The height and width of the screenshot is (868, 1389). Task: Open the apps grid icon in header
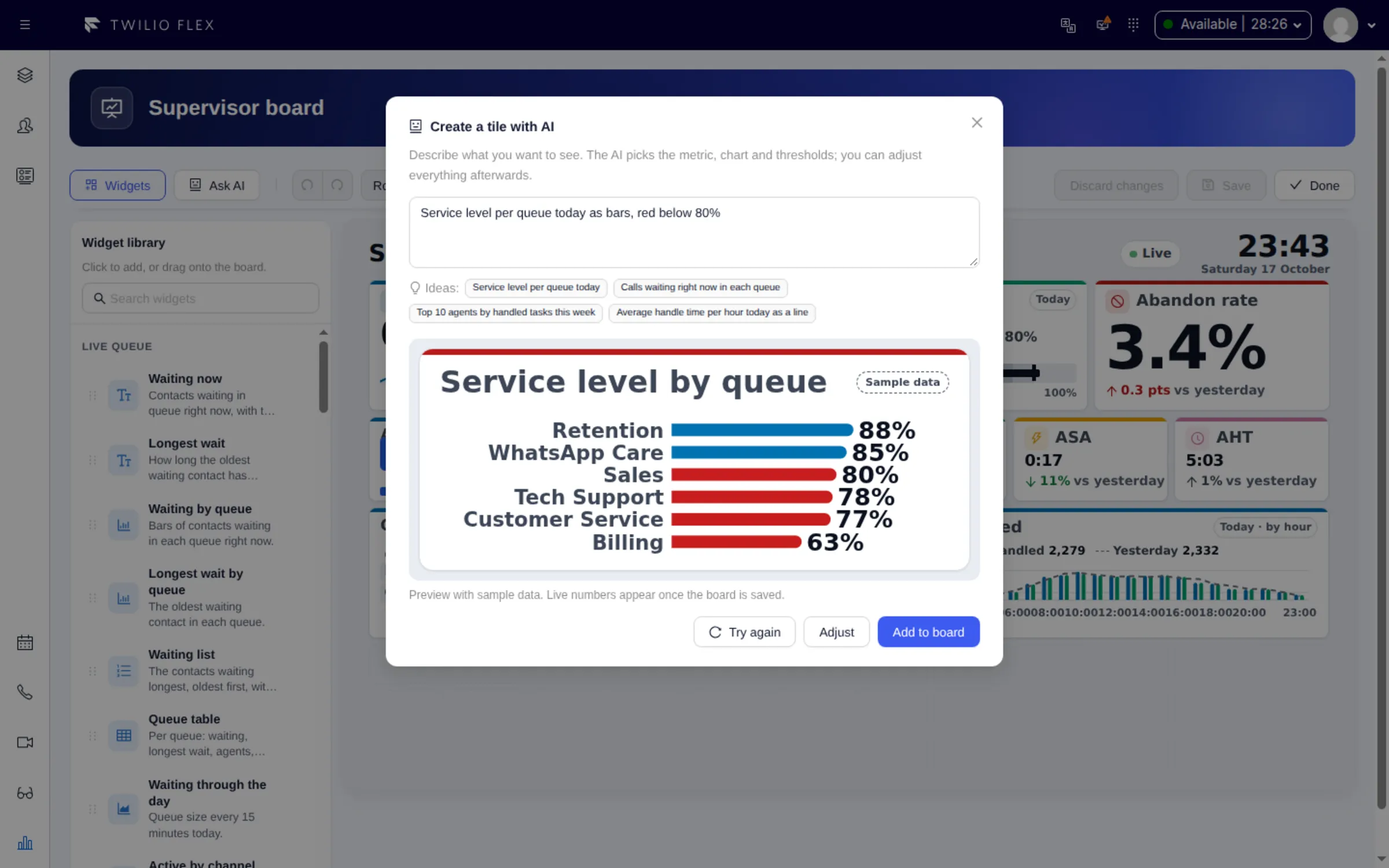click(1133, 24)
